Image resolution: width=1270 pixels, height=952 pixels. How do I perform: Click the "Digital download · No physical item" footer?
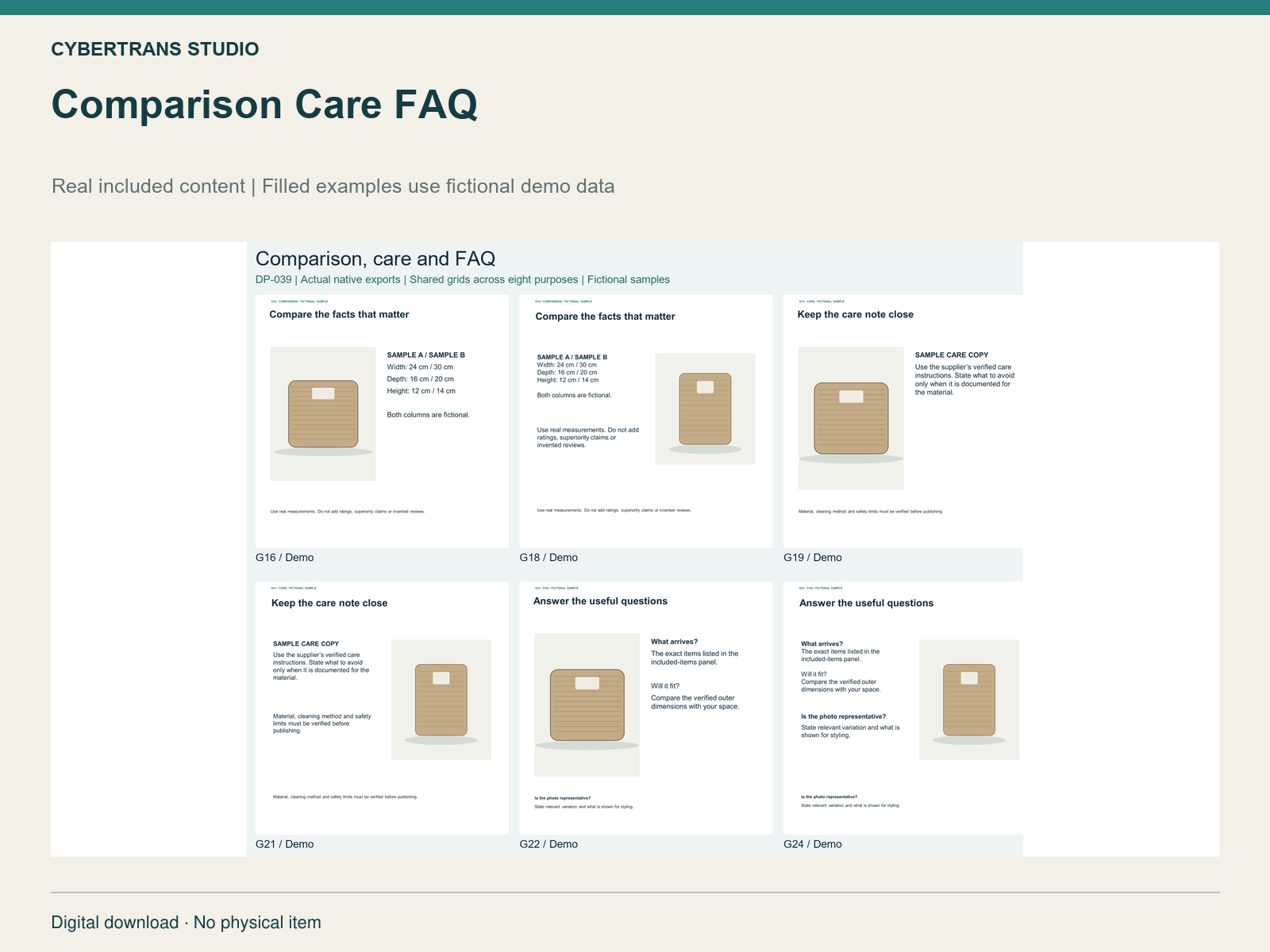click(187, 923)
